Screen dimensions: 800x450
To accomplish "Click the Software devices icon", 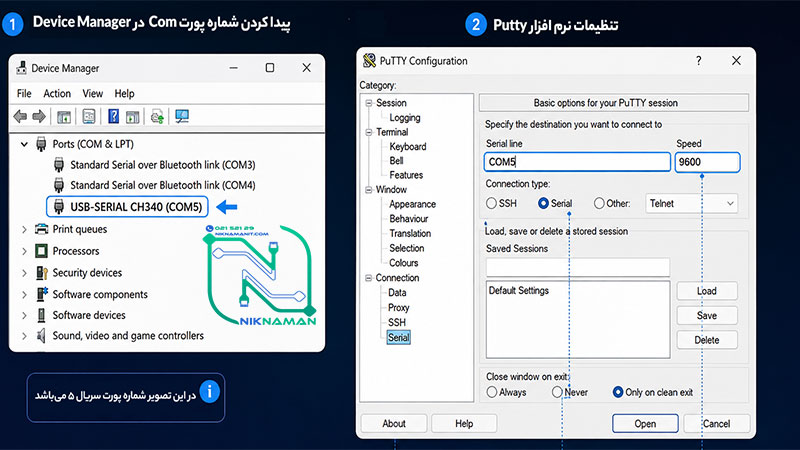I will click(41, 315).
